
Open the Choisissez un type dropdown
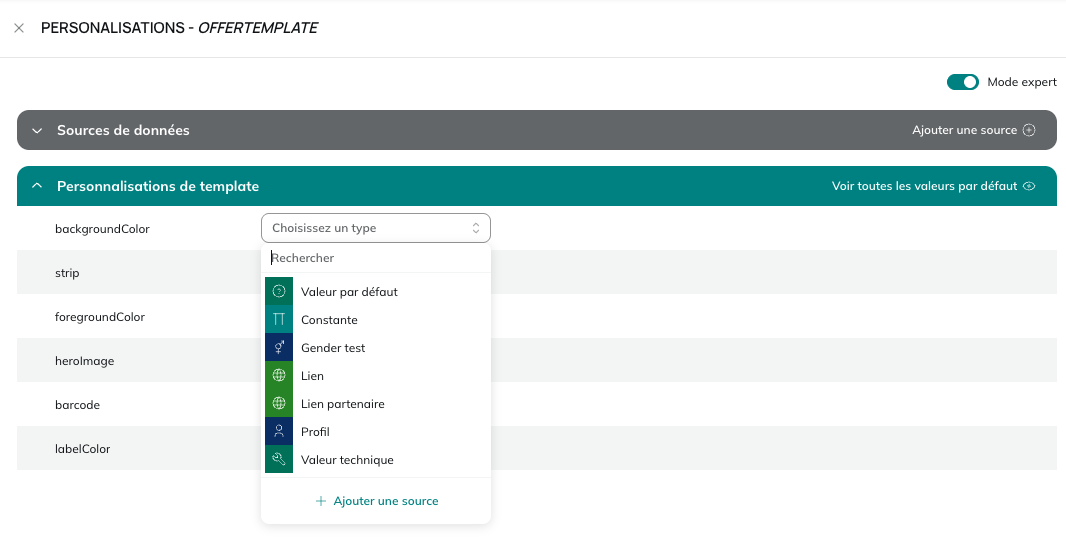tap(376, 228)
